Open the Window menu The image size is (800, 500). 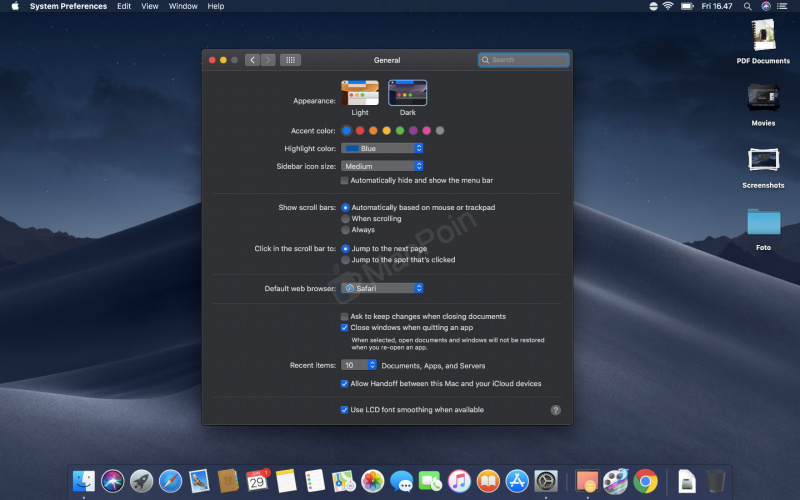coord(183,6)
